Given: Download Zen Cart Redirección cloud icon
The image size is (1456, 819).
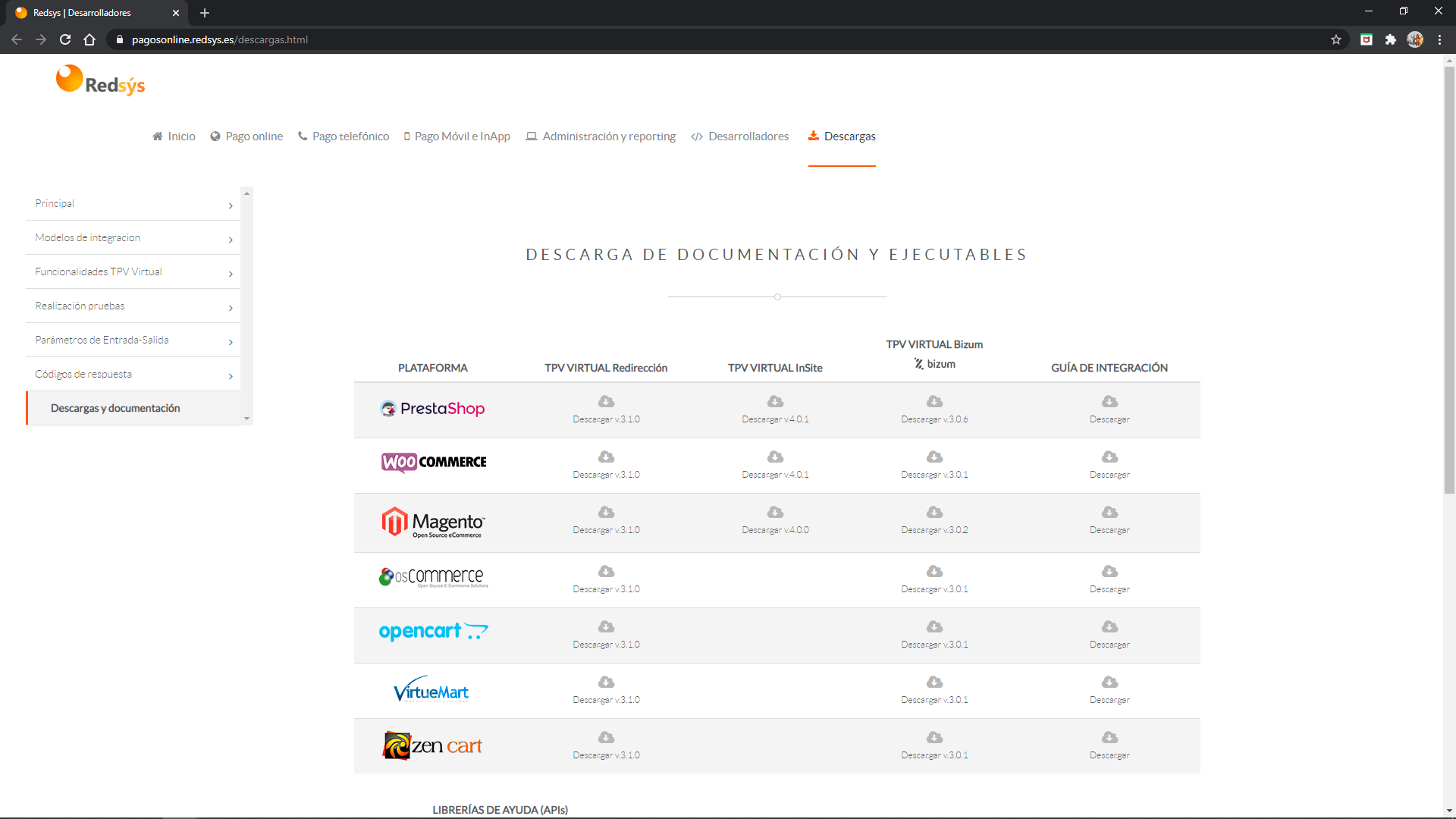Looking at the screenshot, I should pyautogui.click(x=606, y=737).
